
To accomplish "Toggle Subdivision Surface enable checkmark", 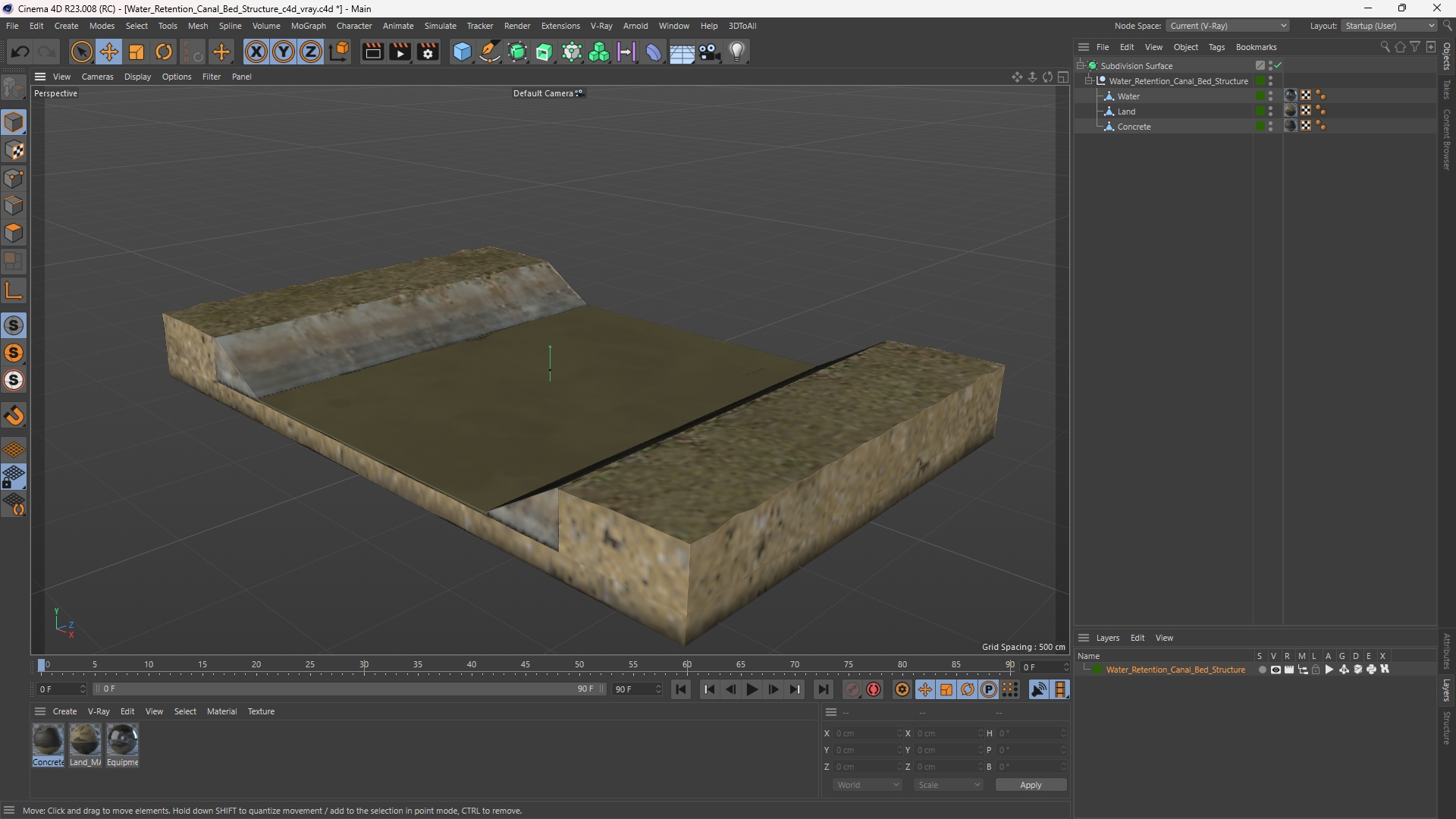I will 1279,66.
